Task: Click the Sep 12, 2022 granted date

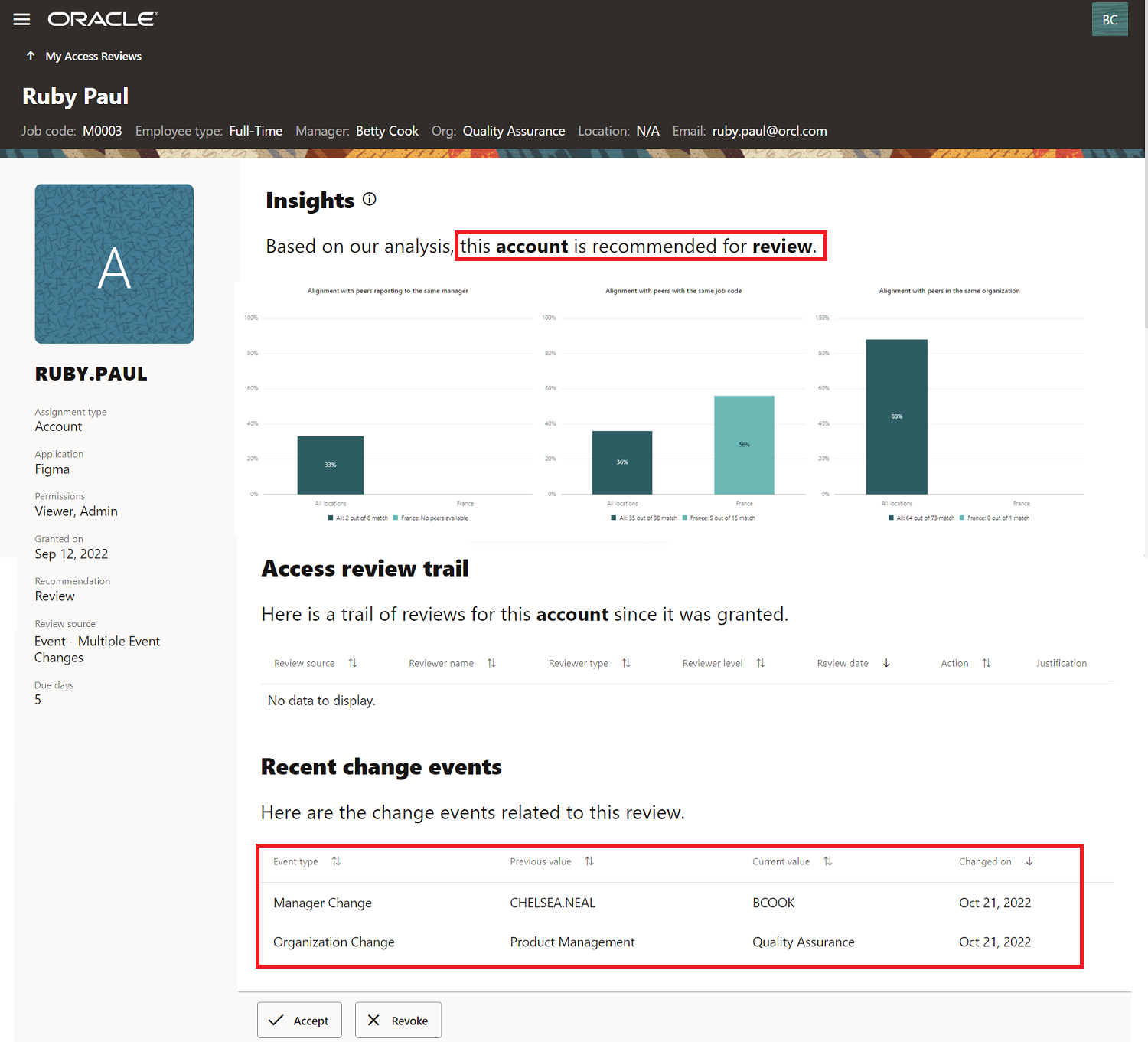Action: click(71, 554)
